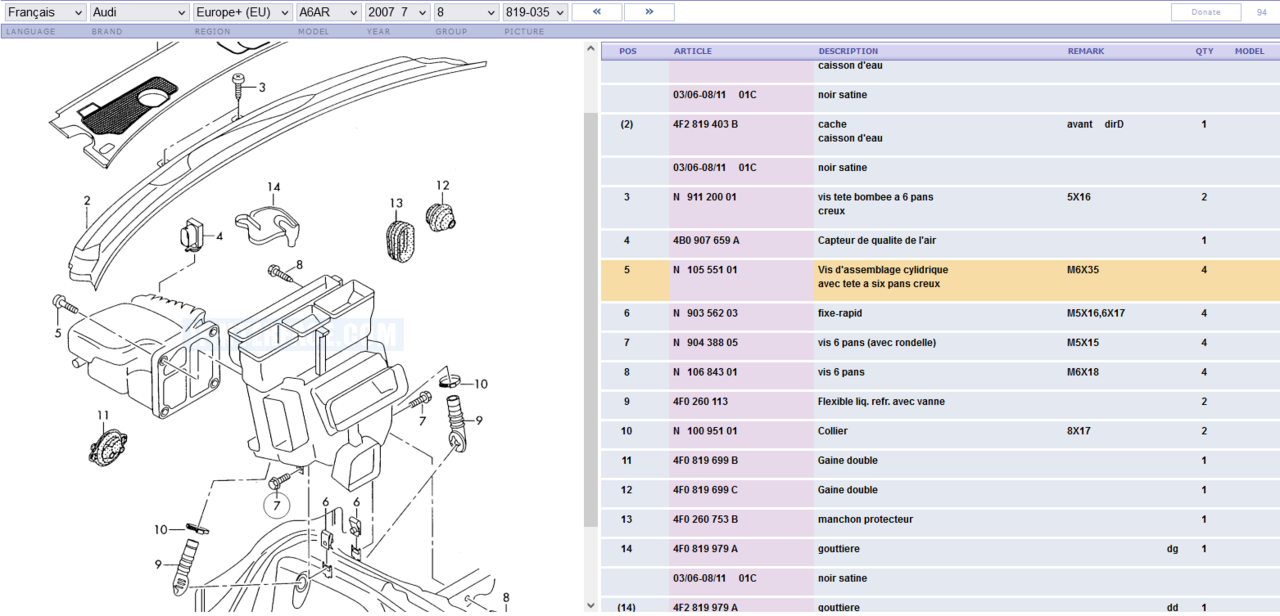Click callout 4 air quality sensor label
The image size is (1280, 616).
219,237
